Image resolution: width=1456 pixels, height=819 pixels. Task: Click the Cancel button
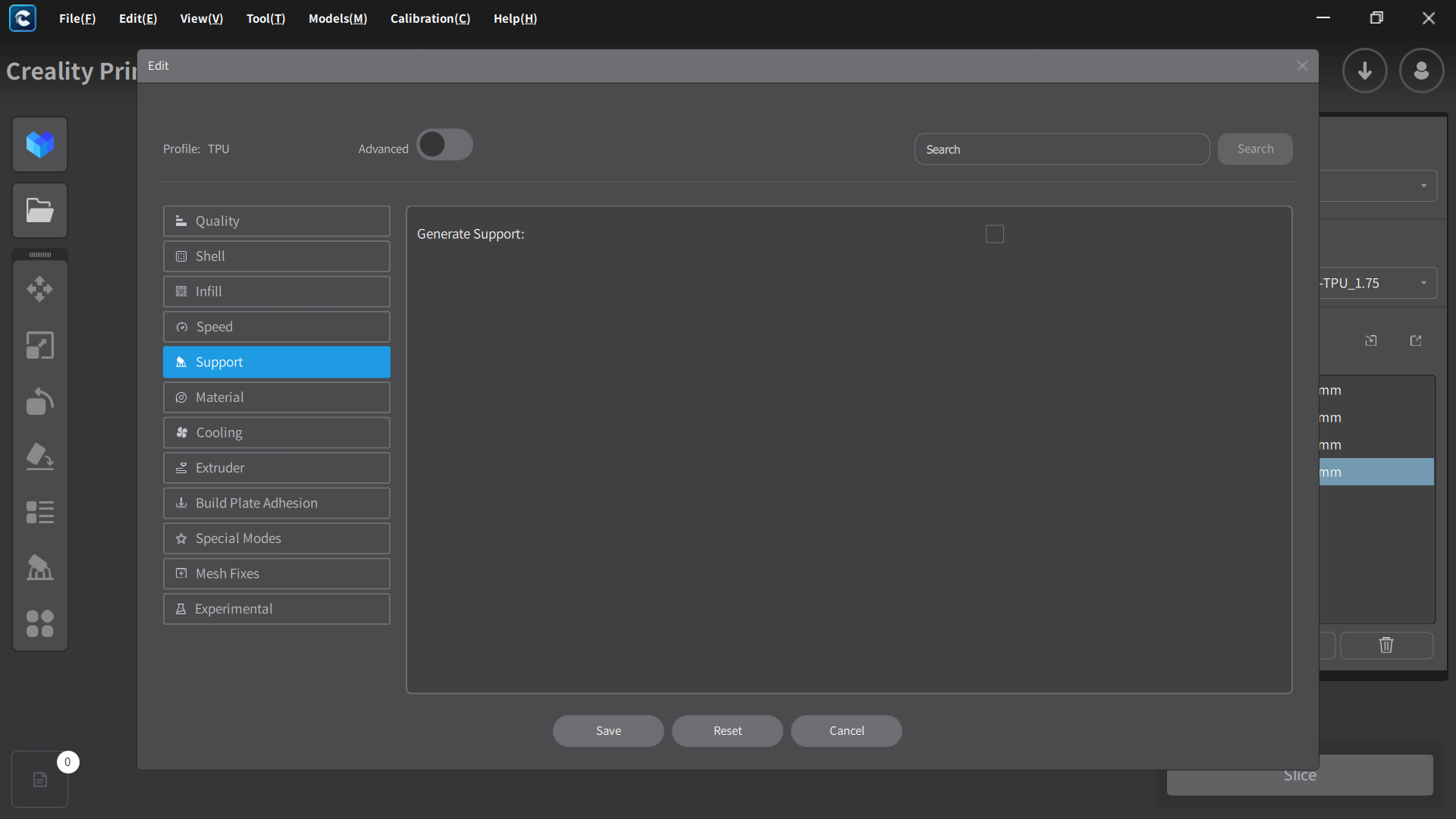[846, 731]
